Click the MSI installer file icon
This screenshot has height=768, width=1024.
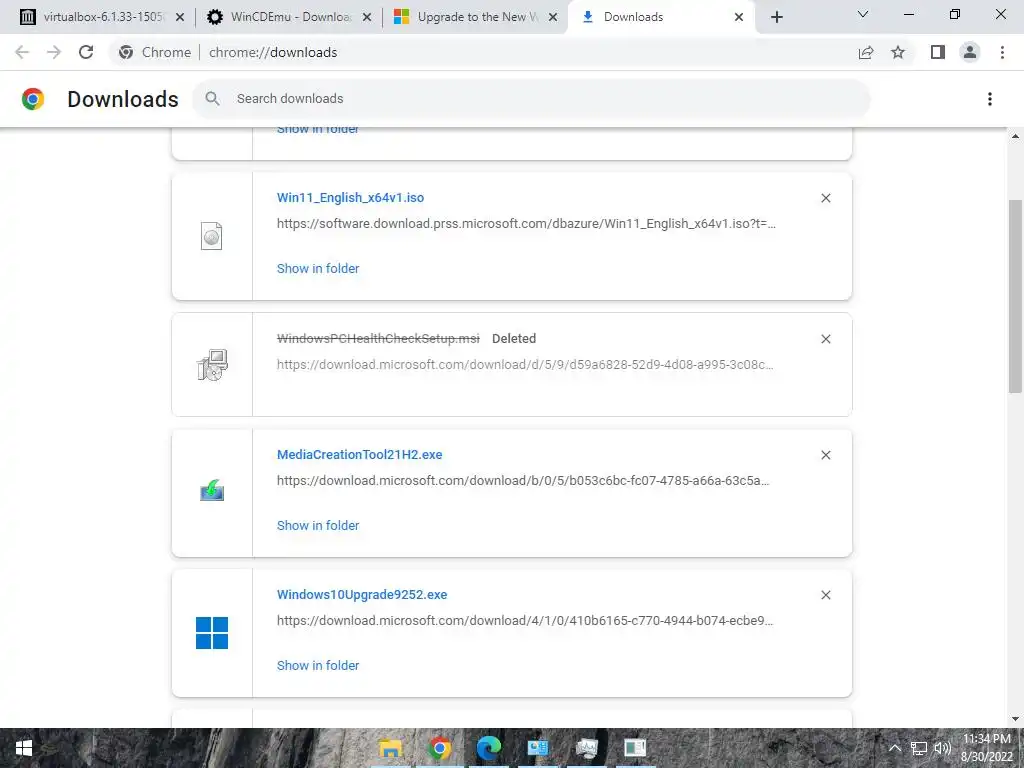click(x=212, y=365)
